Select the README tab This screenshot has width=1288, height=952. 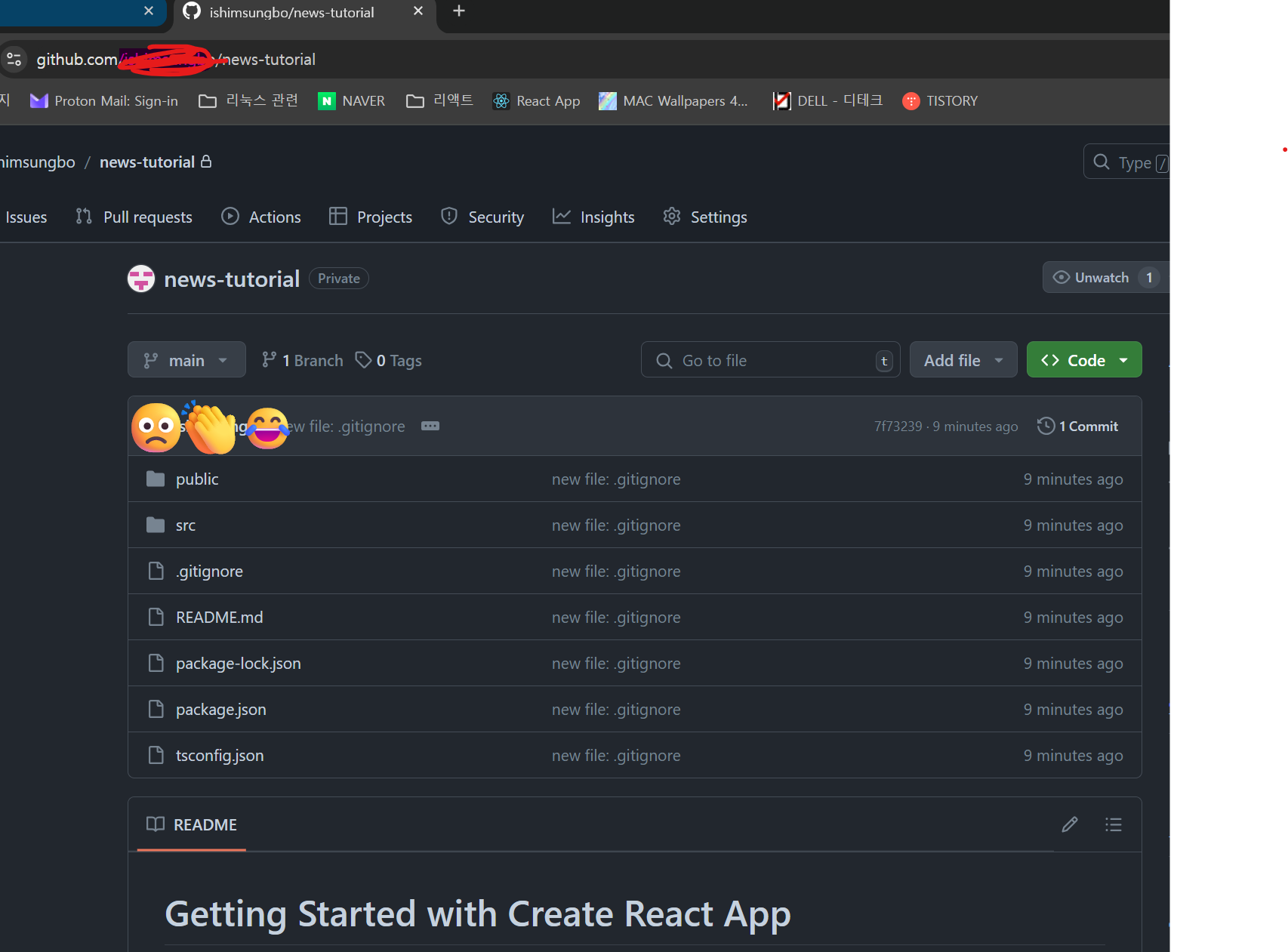point(192,824)
